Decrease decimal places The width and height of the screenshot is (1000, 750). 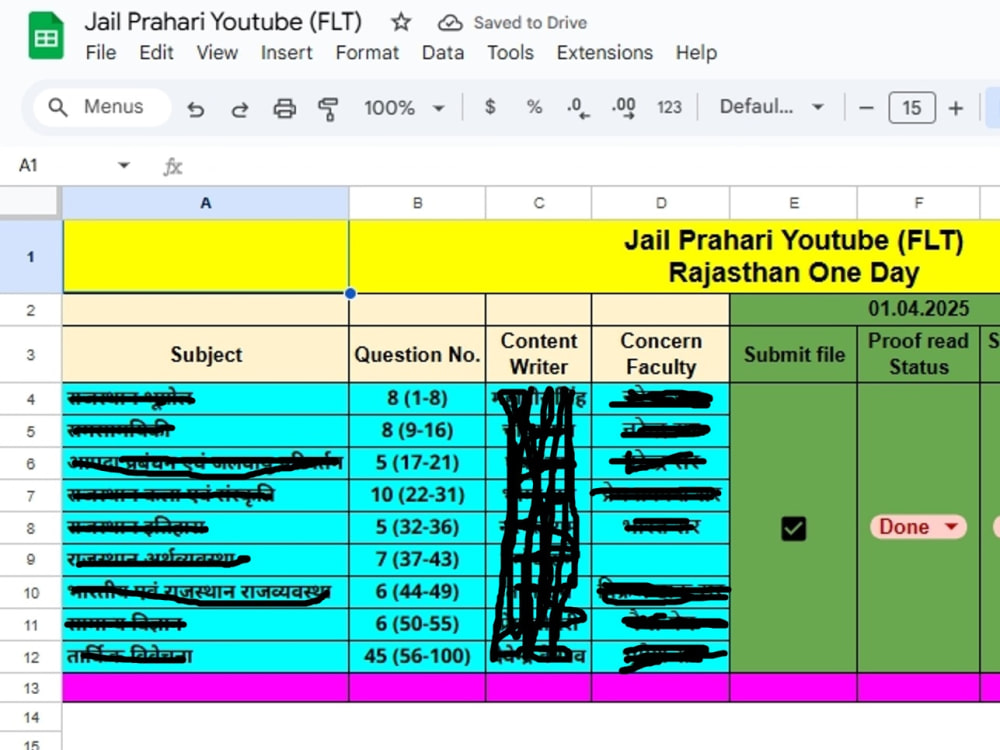coord(578,107)
